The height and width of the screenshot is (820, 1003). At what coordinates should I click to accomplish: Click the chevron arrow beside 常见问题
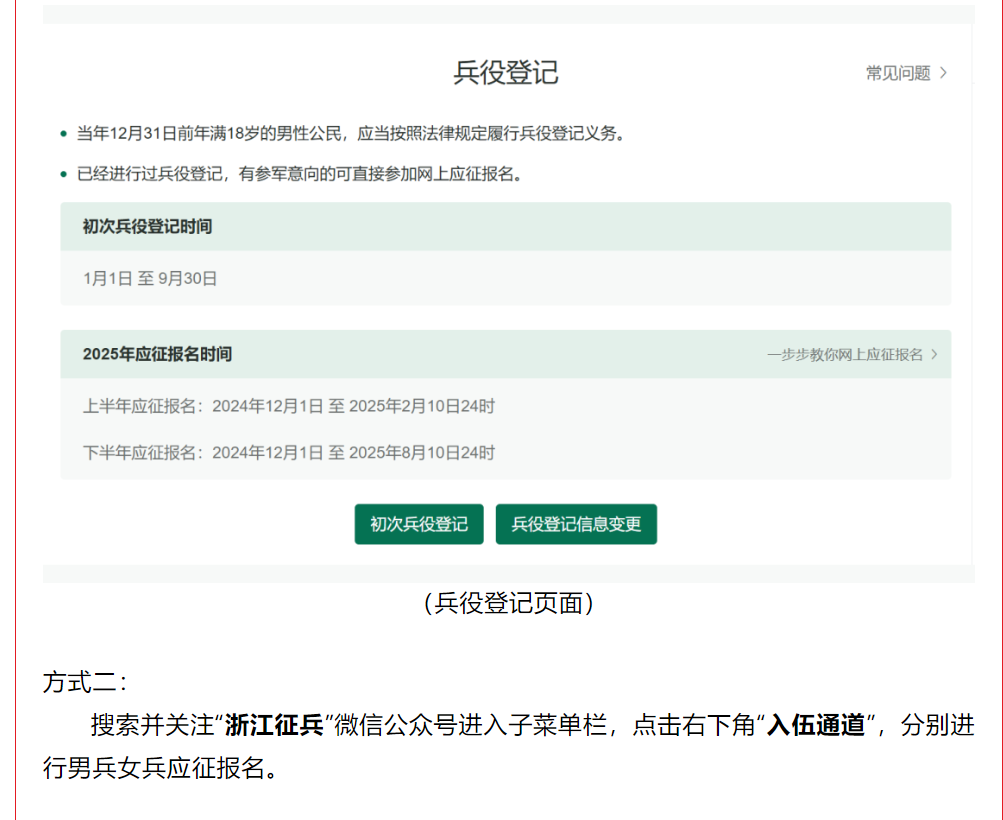pos(944,73)
